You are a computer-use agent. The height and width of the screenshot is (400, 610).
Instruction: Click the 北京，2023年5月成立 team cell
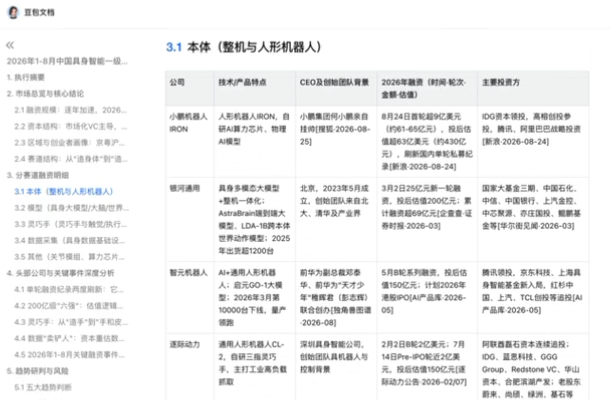coord(336,220)
